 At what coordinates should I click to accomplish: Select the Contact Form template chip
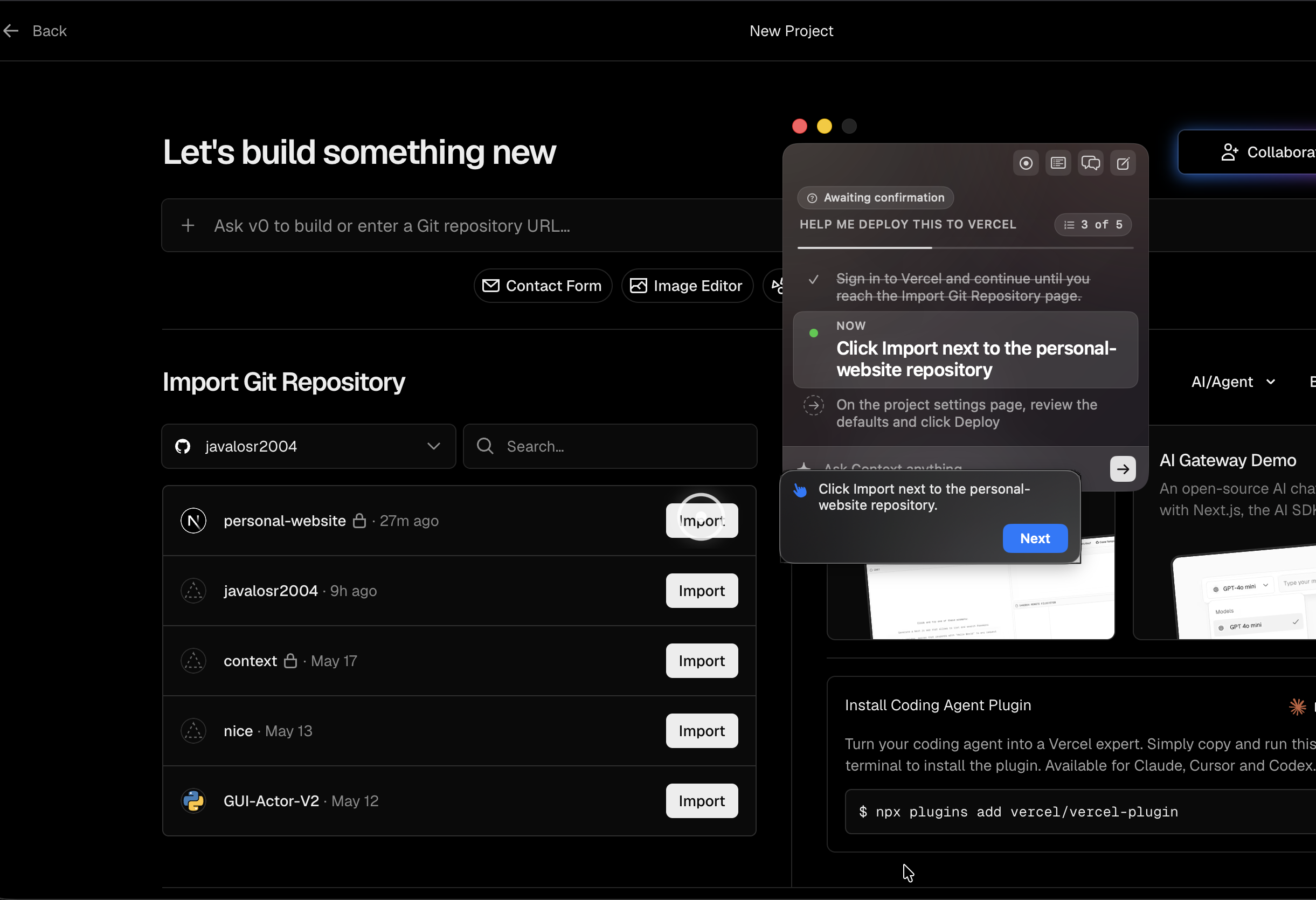[543, 286]
